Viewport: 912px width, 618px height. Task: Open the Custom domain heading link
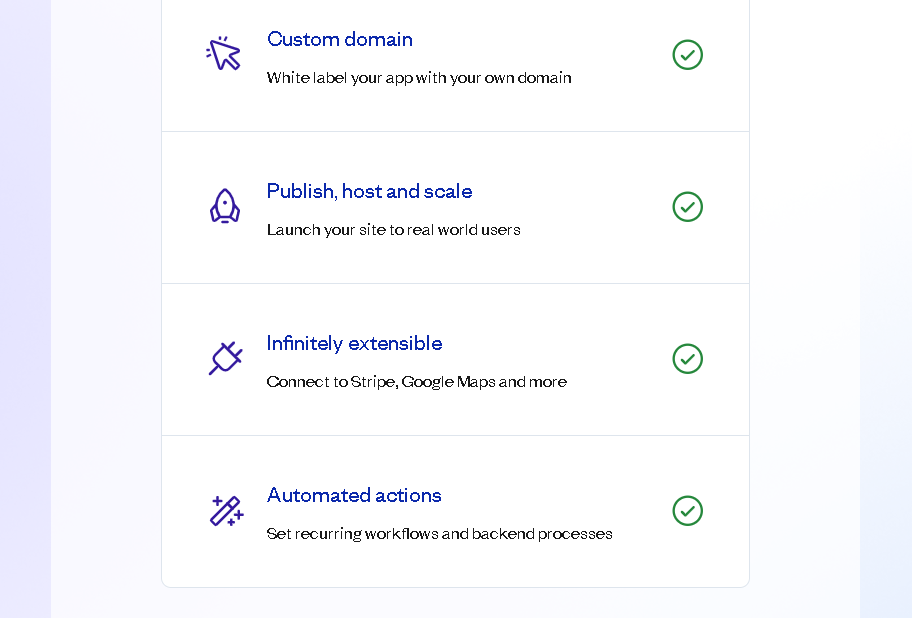point(340,39)
